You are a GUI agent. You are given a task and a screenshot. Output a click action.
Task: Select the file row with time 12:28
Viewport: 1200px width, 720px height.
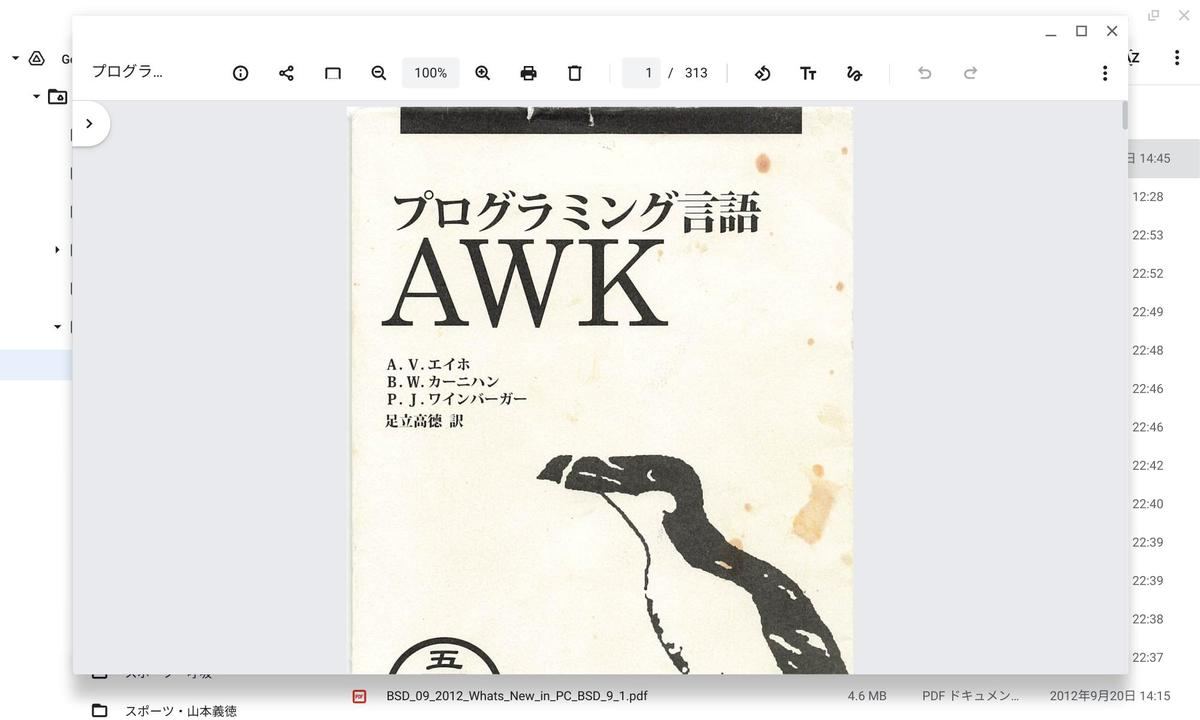[x=1164, y=197]
